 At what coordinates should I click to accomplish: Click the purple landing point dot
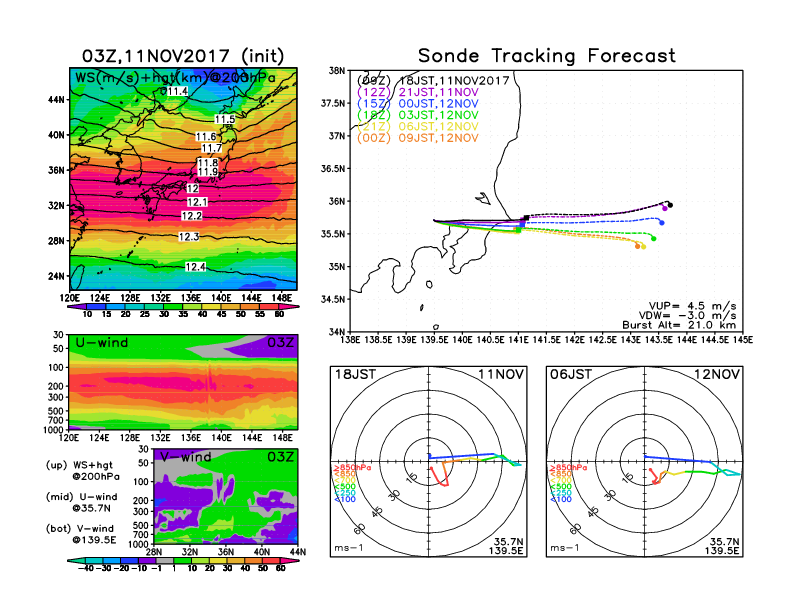click(x=665, y=209)
